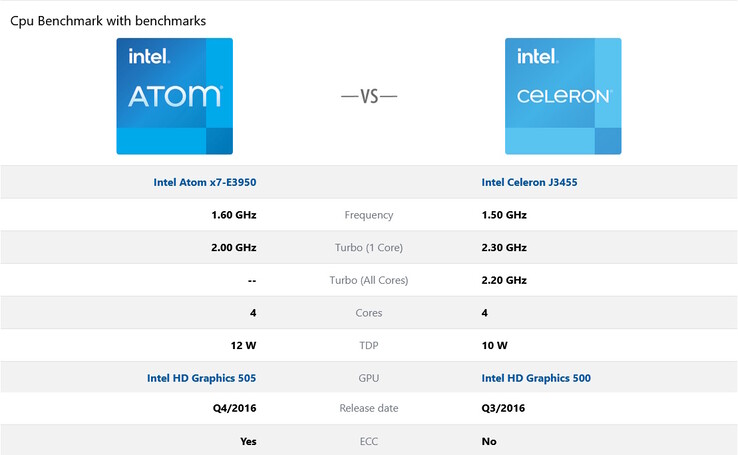This screenshot has height=455, width=738.
Task: Click the Cpu Benchmark with benchmarks heading
Action: 109,20
